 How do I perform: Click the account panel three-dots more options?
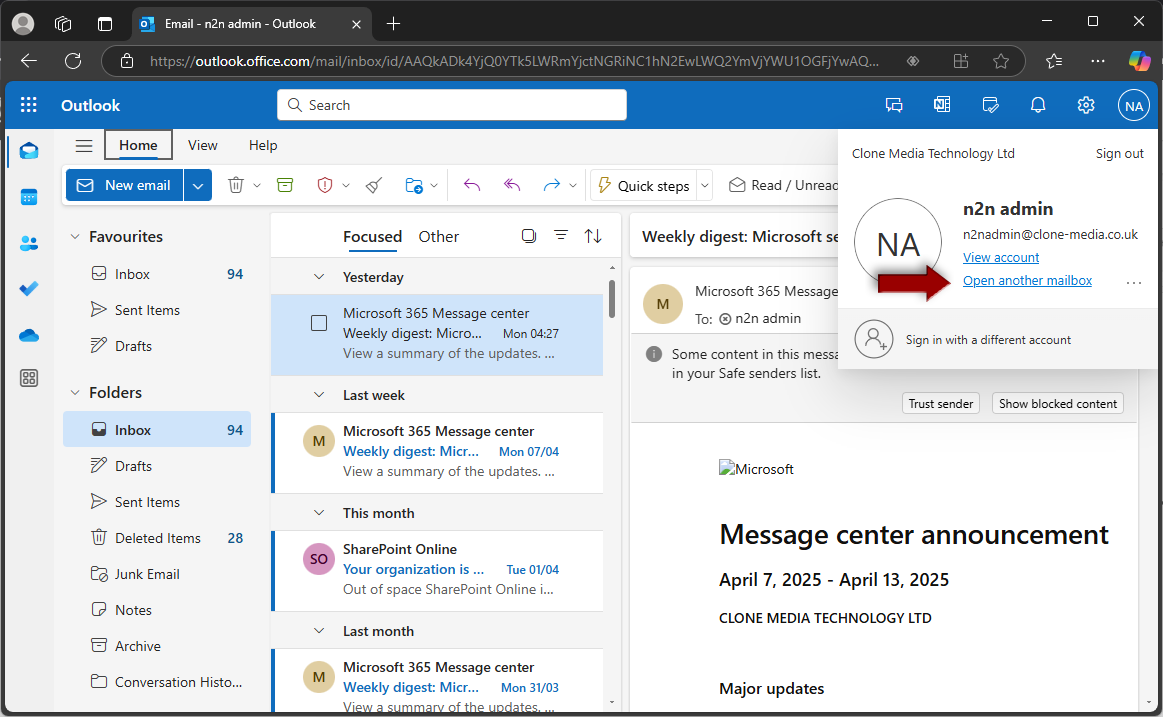(x=1133, y=282)
